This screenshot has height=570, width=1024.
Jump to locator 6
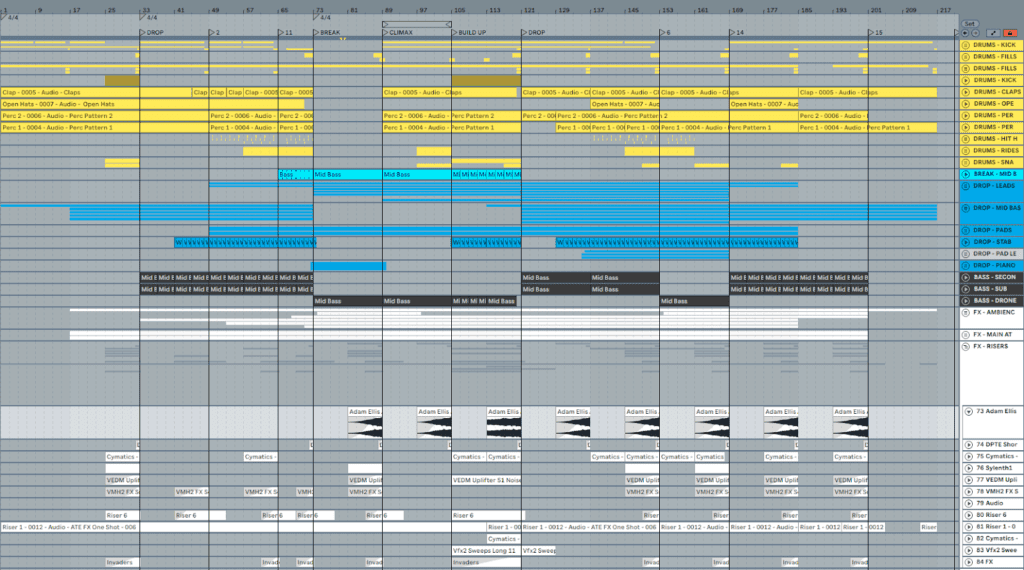coord(665,33)
